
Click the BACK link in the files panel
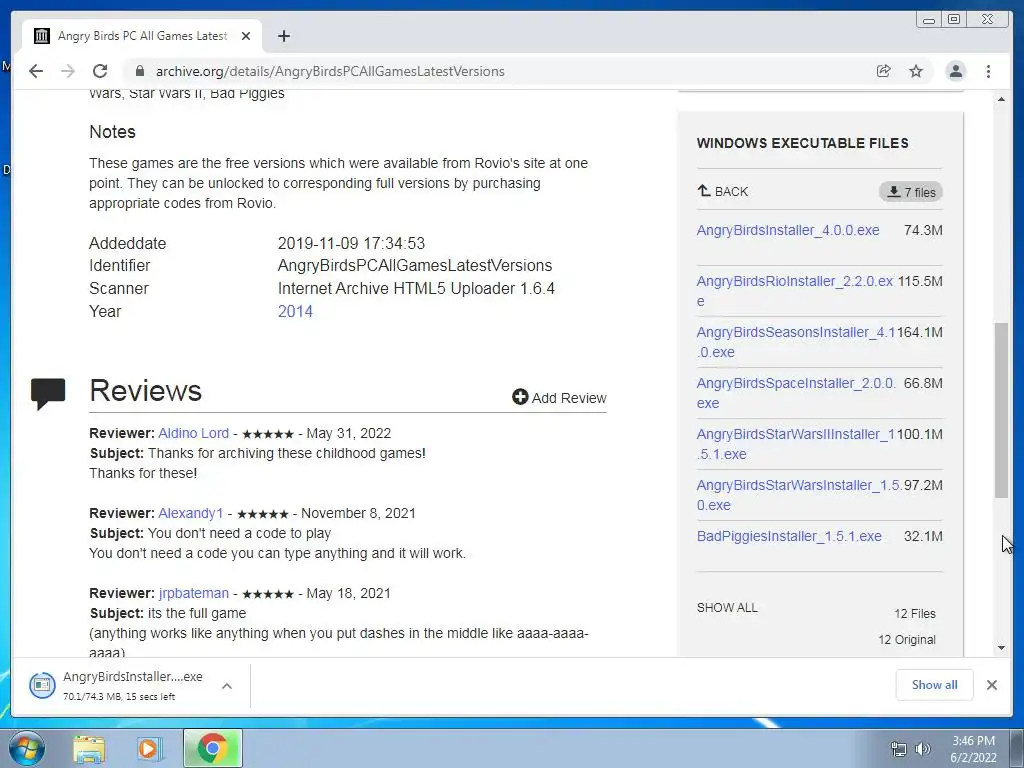(x=722, y=191)
